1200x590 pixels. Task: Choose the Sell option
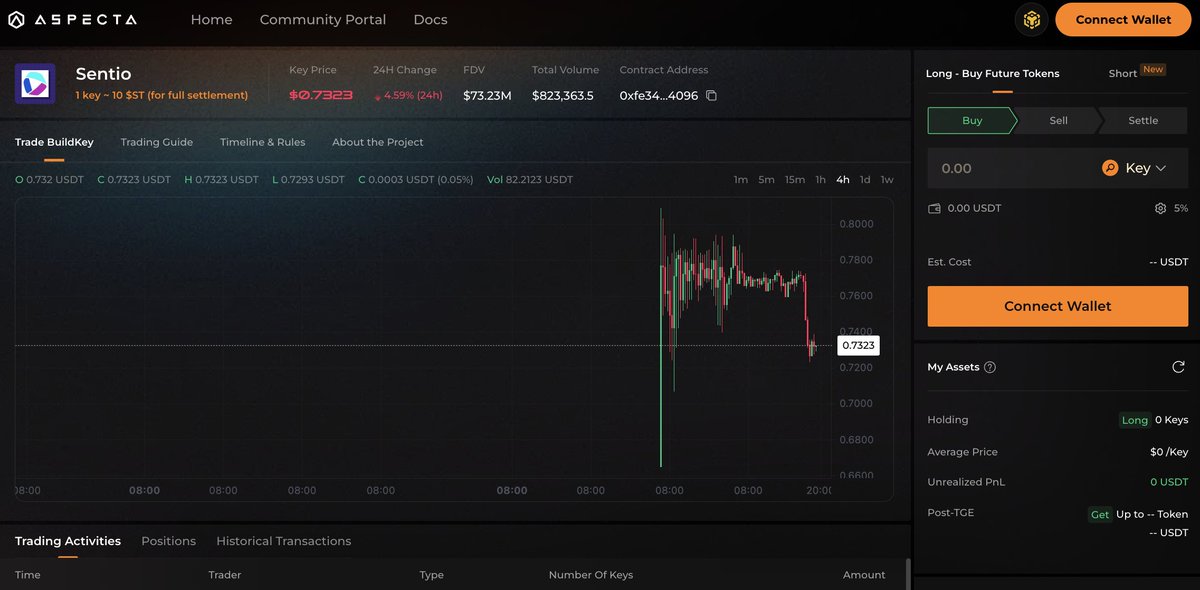(x=1058, y=120)
